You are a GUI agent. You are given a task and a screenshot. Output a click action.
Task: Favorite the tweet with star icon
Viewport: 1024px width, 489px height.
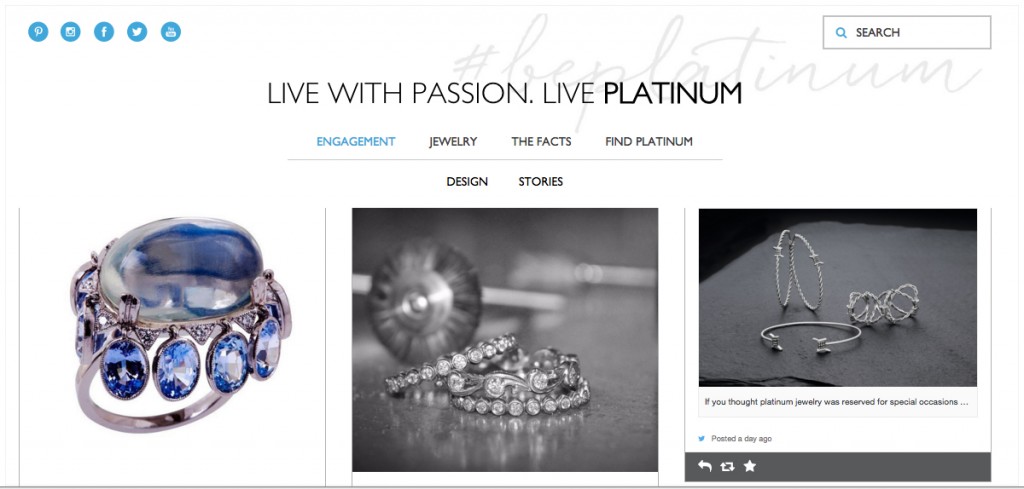coord(750,466)
